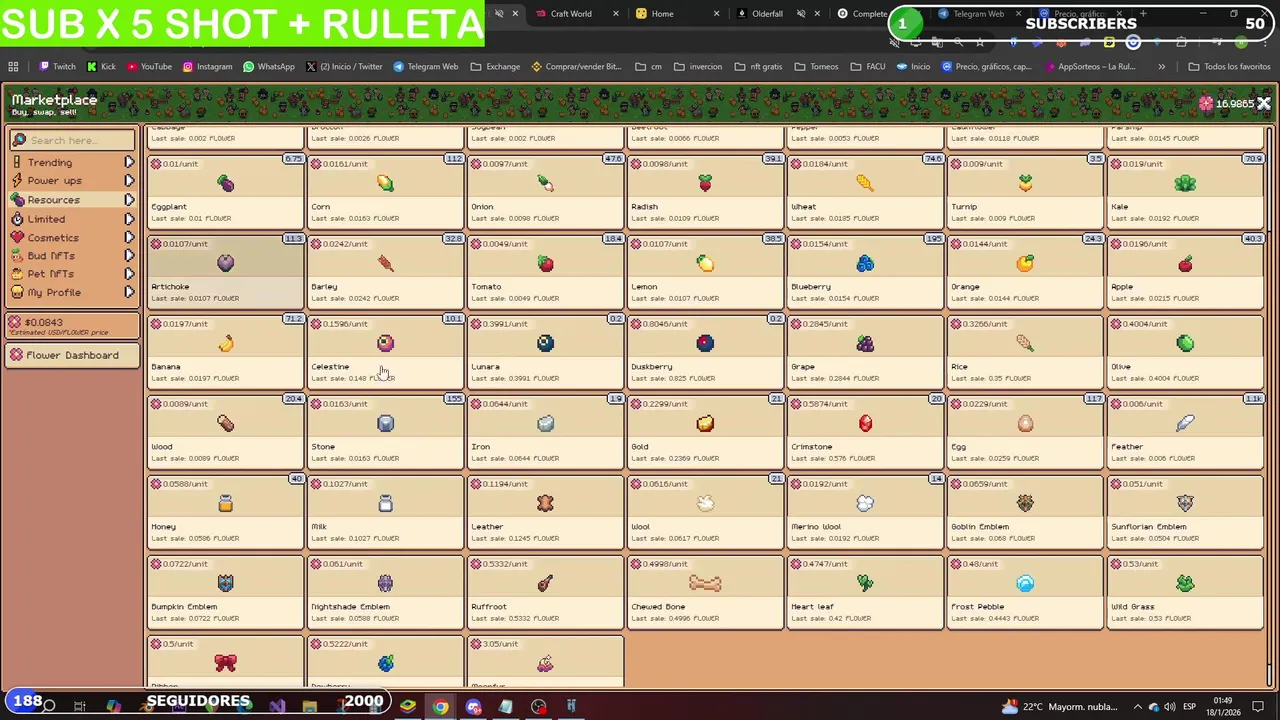Image resolution: width=1280 pixels, height=720 pixels.
Task: Choose the Grape item icon
Action: 865,343
